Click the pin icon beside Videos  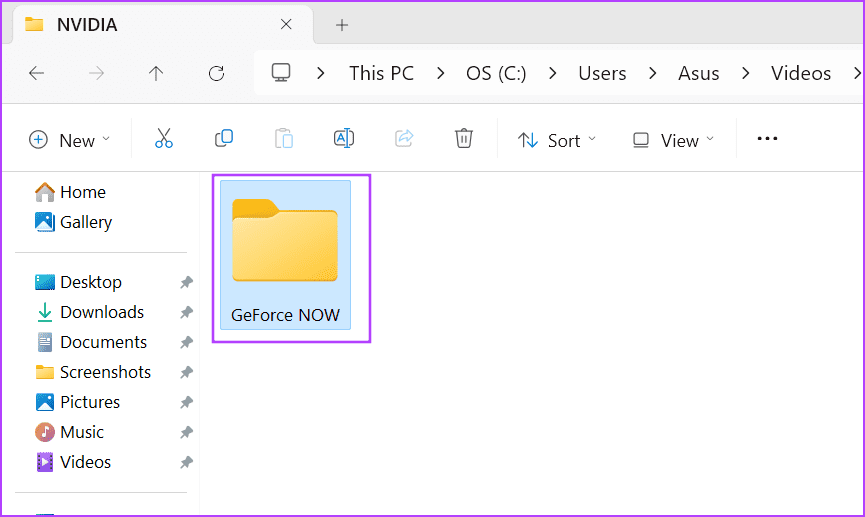click(186, 462)
